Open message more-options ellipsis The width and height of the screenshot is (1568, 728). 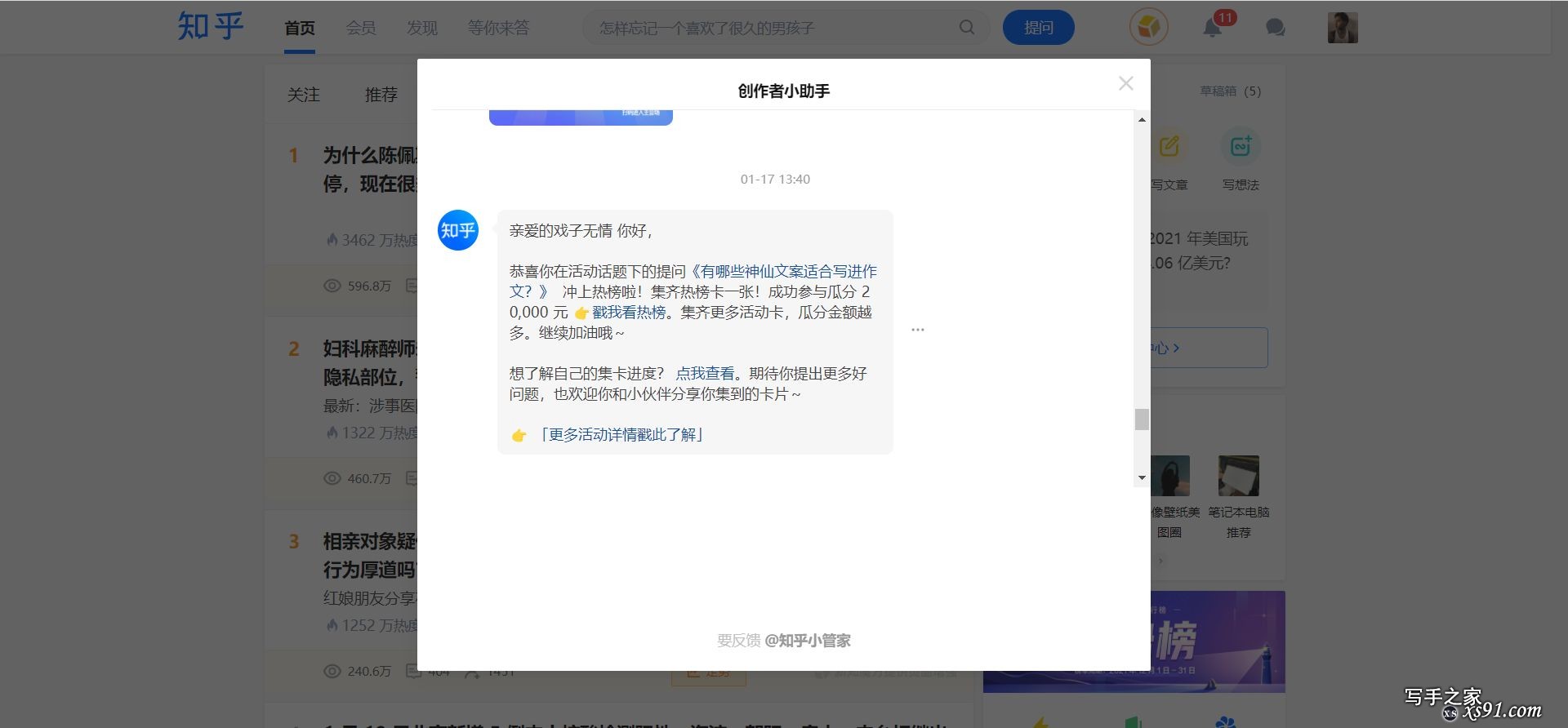point(918,330)
